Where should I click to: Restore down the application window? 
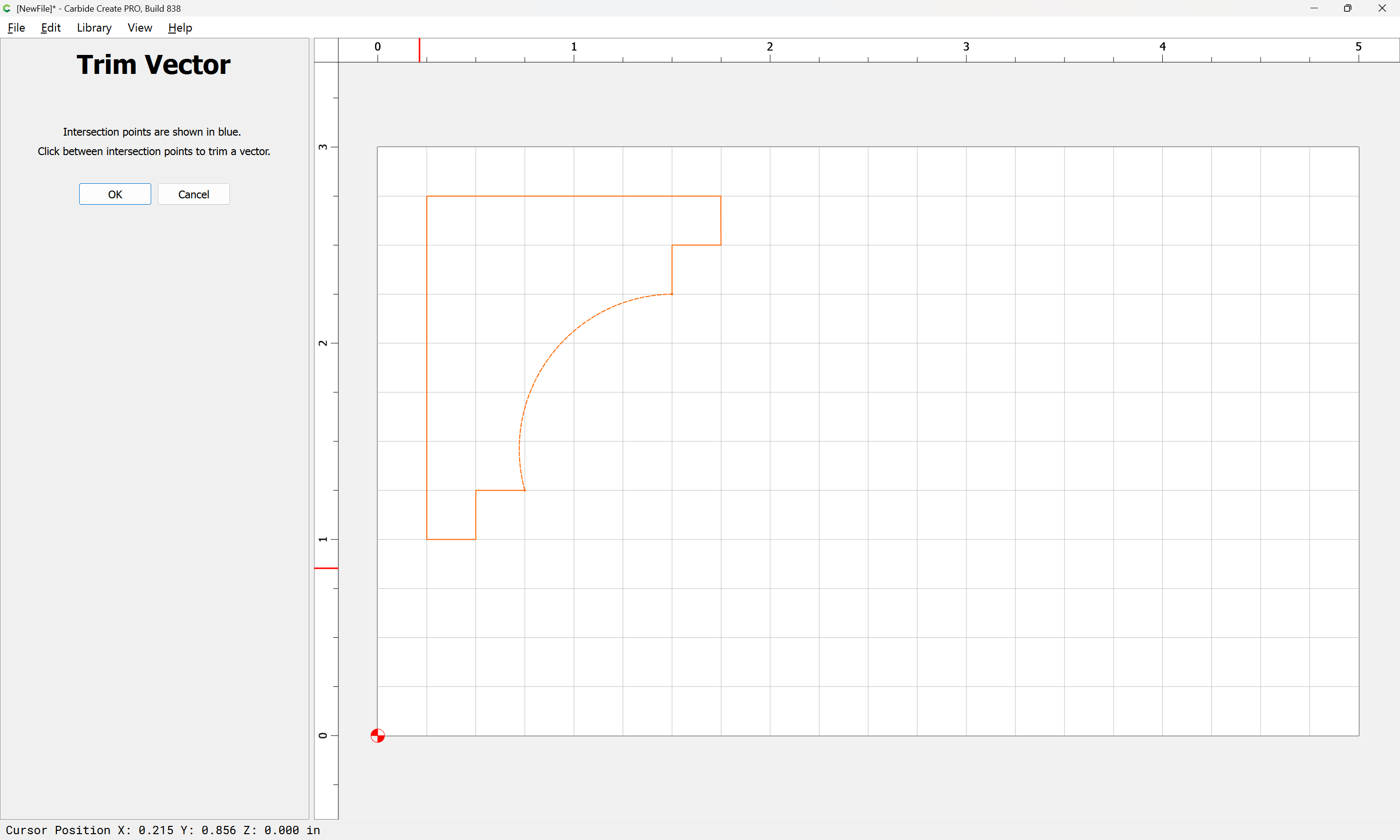coord(1347,8)
